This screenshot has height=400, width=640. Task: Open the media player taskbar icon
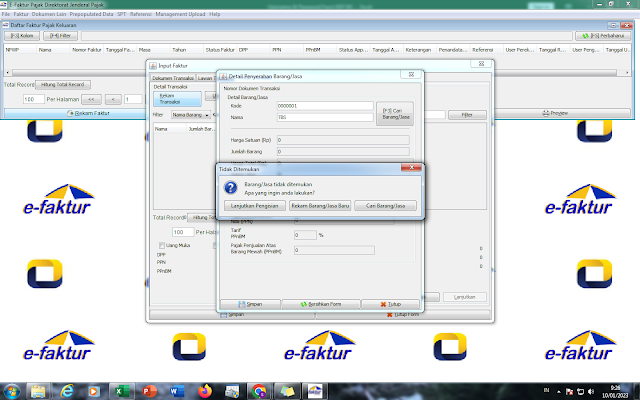93,391
